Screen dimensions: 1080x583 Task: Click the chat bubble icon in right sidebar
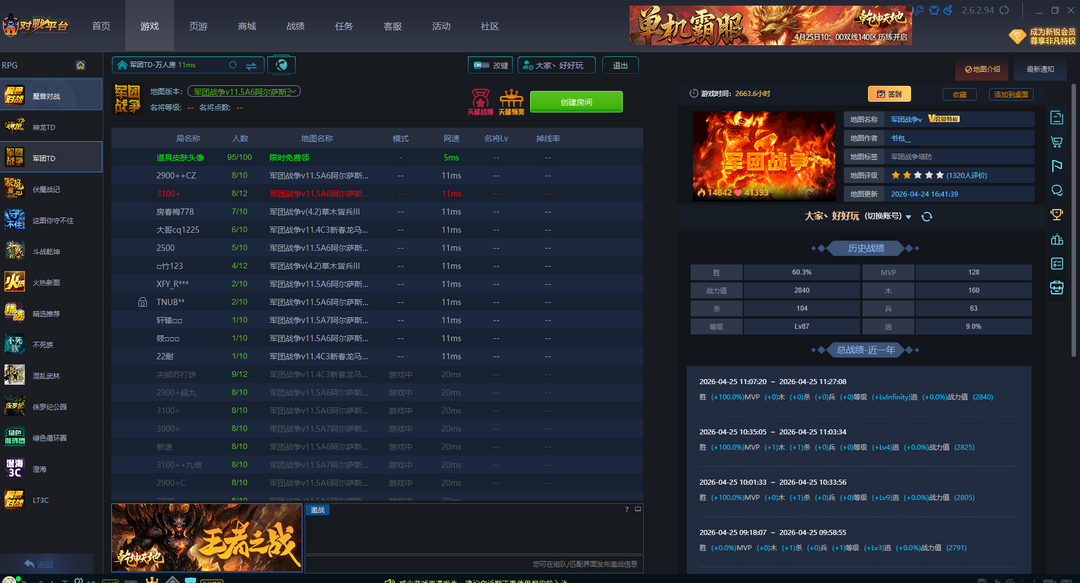(x=1057, y=190)
